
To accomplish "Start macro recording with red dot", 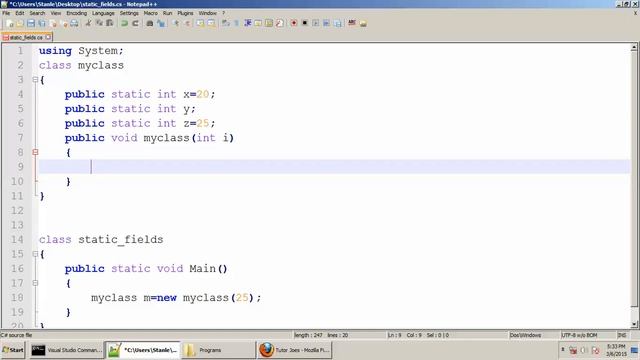I will [x=294, y=23].
